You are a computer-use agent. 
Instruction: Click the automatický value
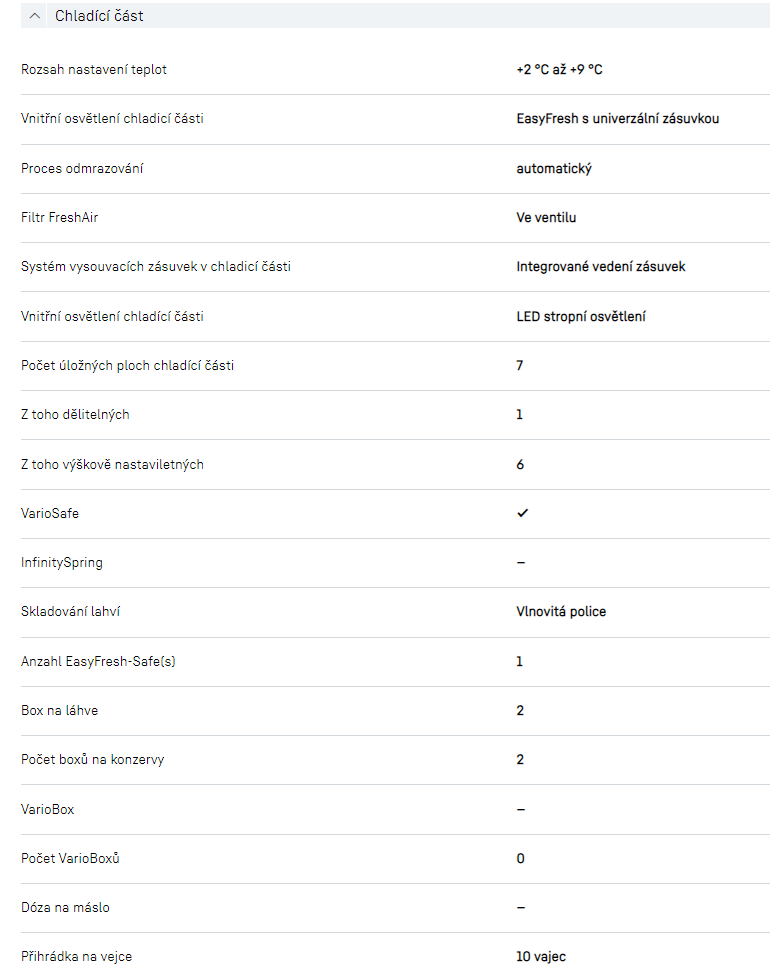point(554,168)
